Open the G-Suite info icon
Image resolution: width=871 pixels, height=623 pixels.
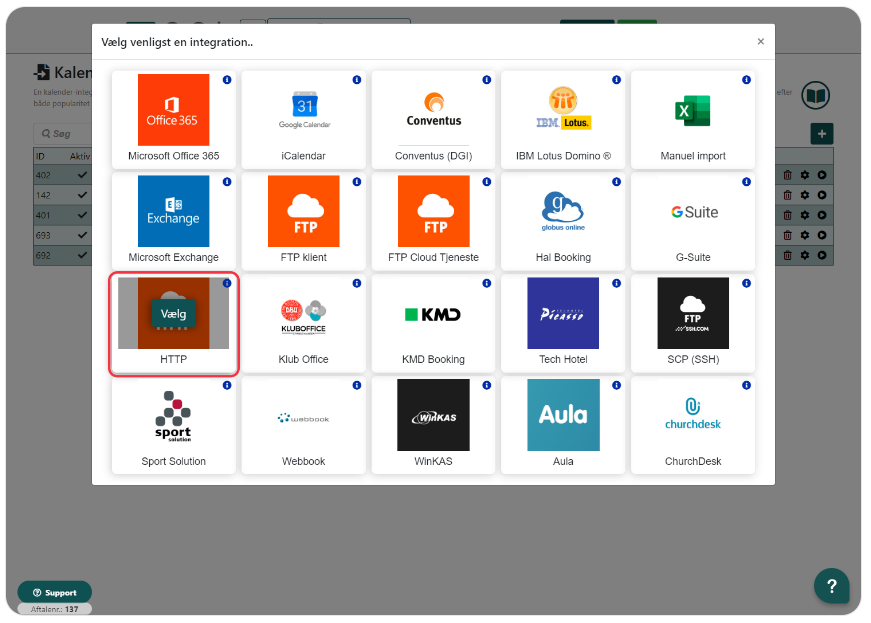click(x=747, y=182)
